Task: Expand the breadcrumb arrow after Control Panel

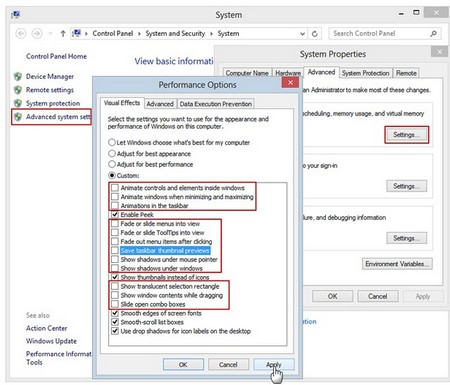Action: [x=139, y=34]
